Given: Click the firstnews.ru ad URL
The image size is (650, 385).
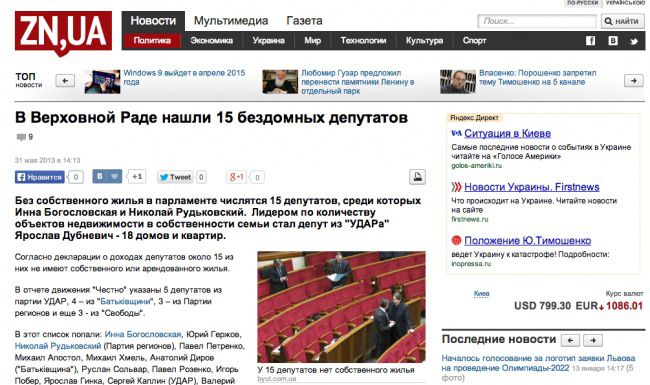Looking at the screenshot, I should point(470,219).
